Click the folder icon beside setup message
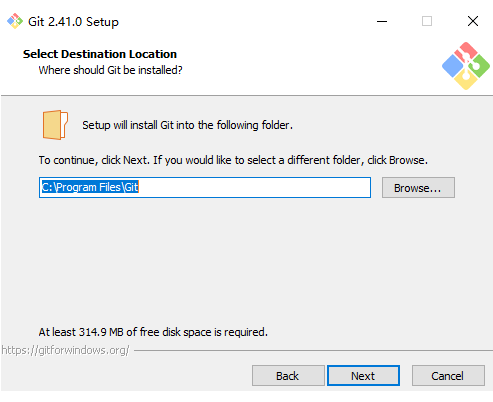The image size is (493, 402). pos(55,125)
